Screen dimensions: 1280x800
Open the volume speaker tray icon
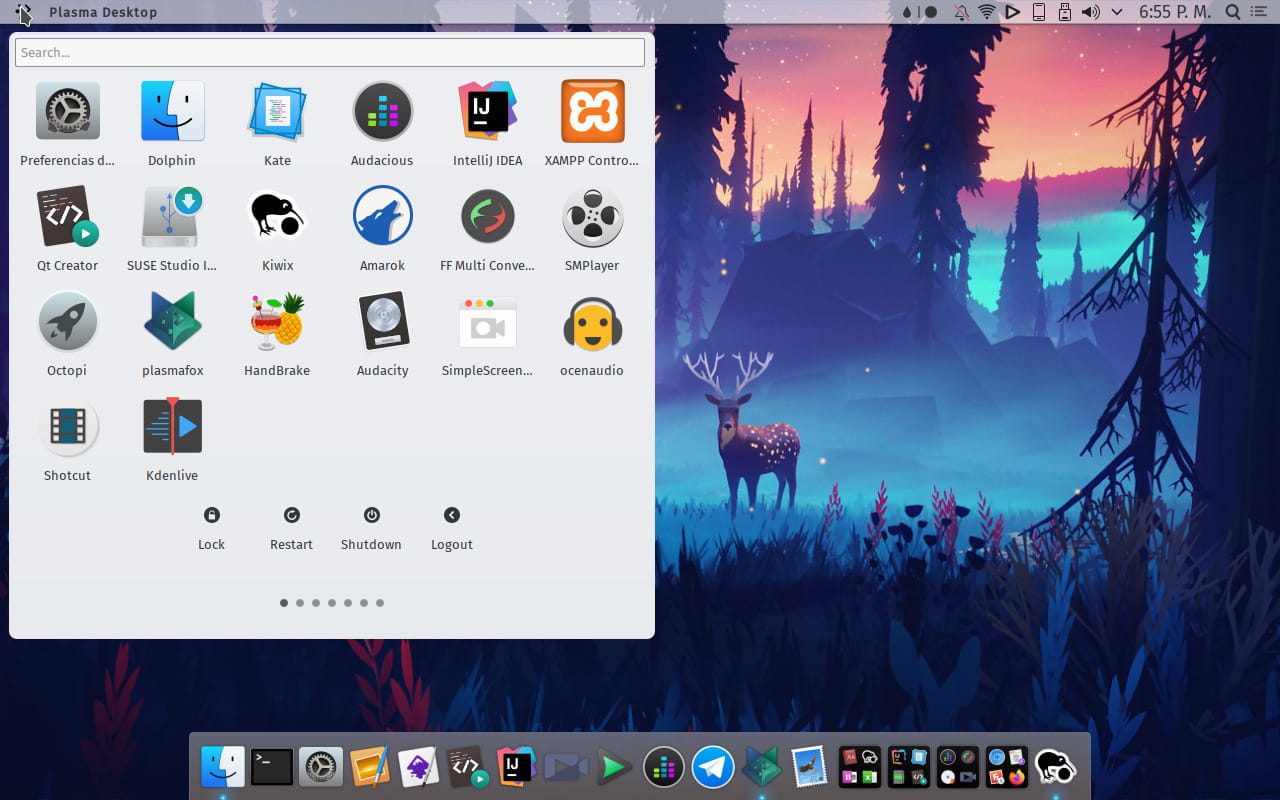[1091, 12]
